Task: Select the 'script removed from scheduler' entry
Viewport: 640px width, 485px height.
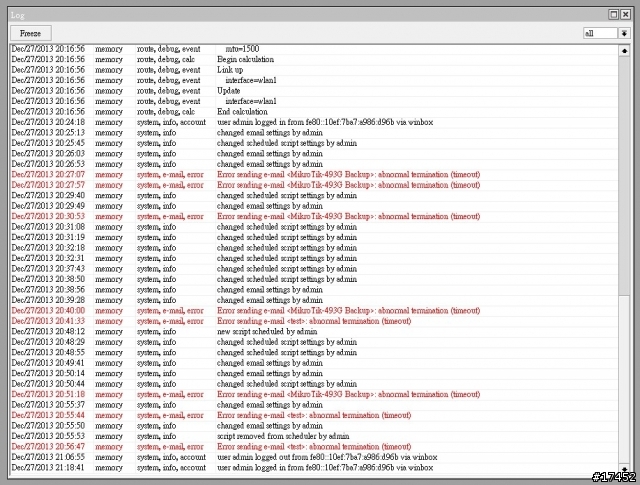Action: pos(314,436)
